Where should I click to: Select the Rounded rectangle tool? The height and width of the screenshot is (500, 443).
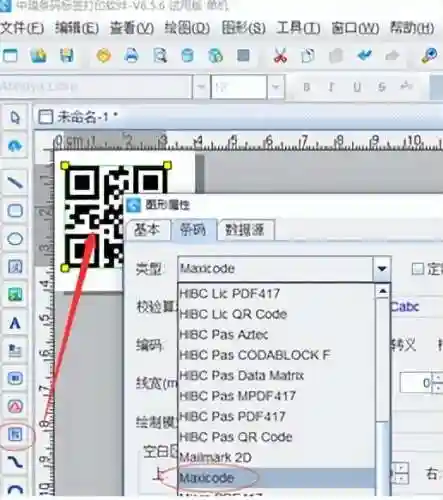click(x=15, y=211)
